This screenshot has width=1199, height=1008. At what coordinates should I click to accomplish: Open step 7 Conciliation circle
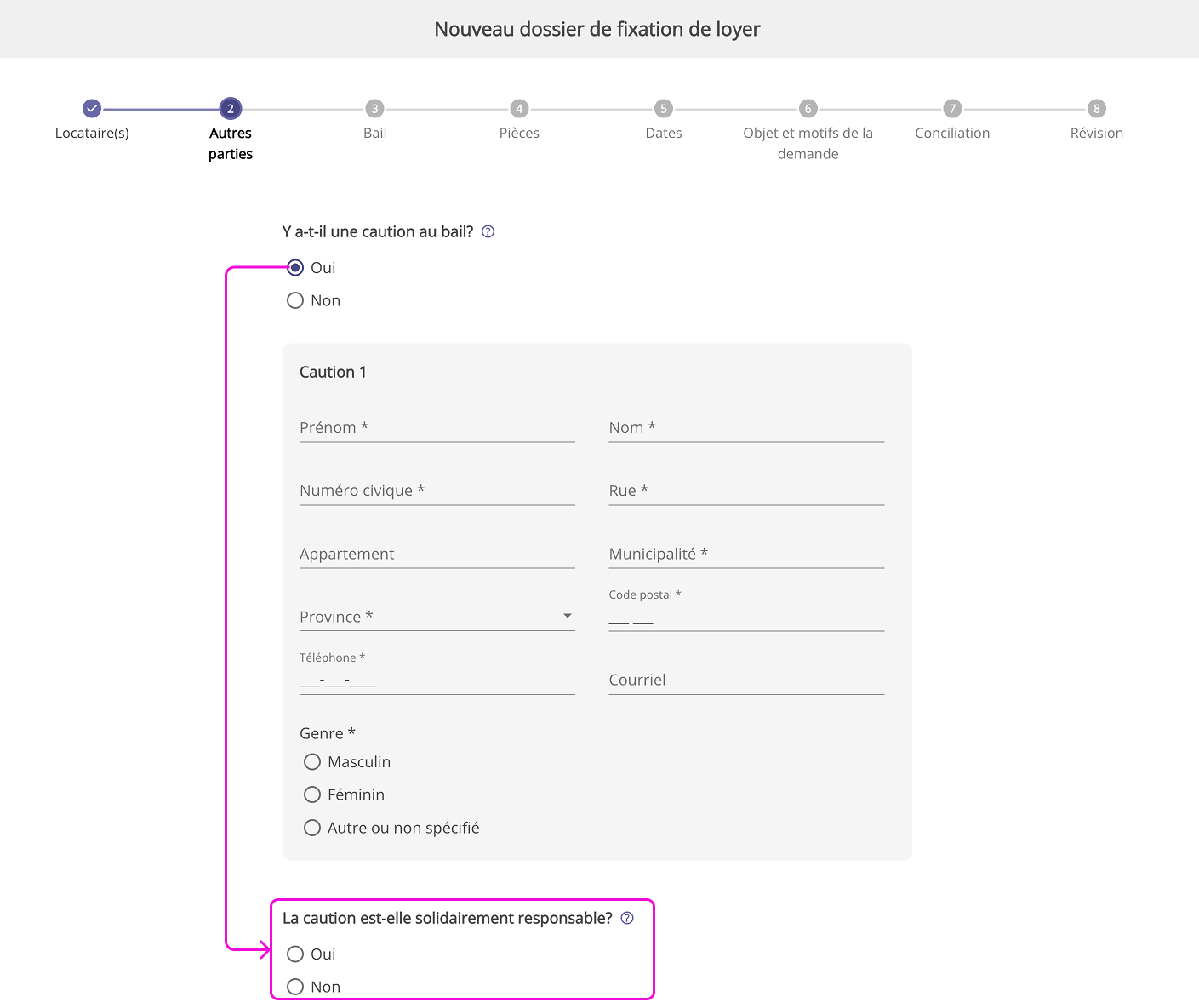952,109
